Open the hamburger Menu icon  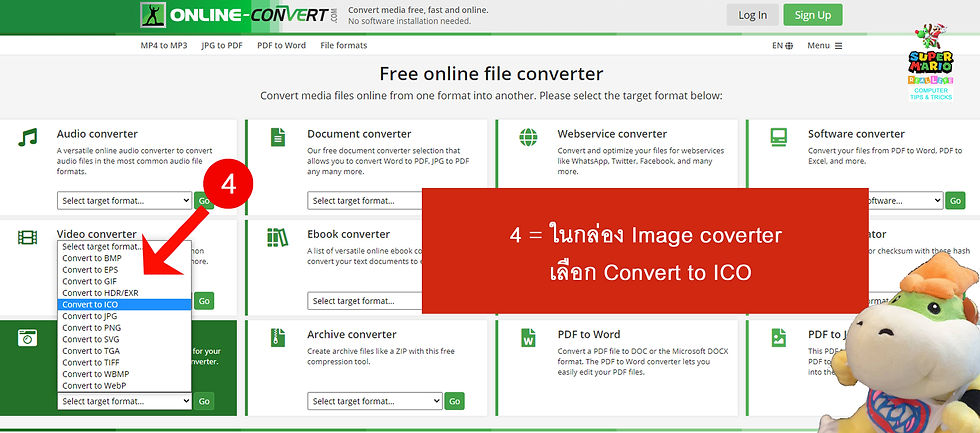(x=838, y=46)
